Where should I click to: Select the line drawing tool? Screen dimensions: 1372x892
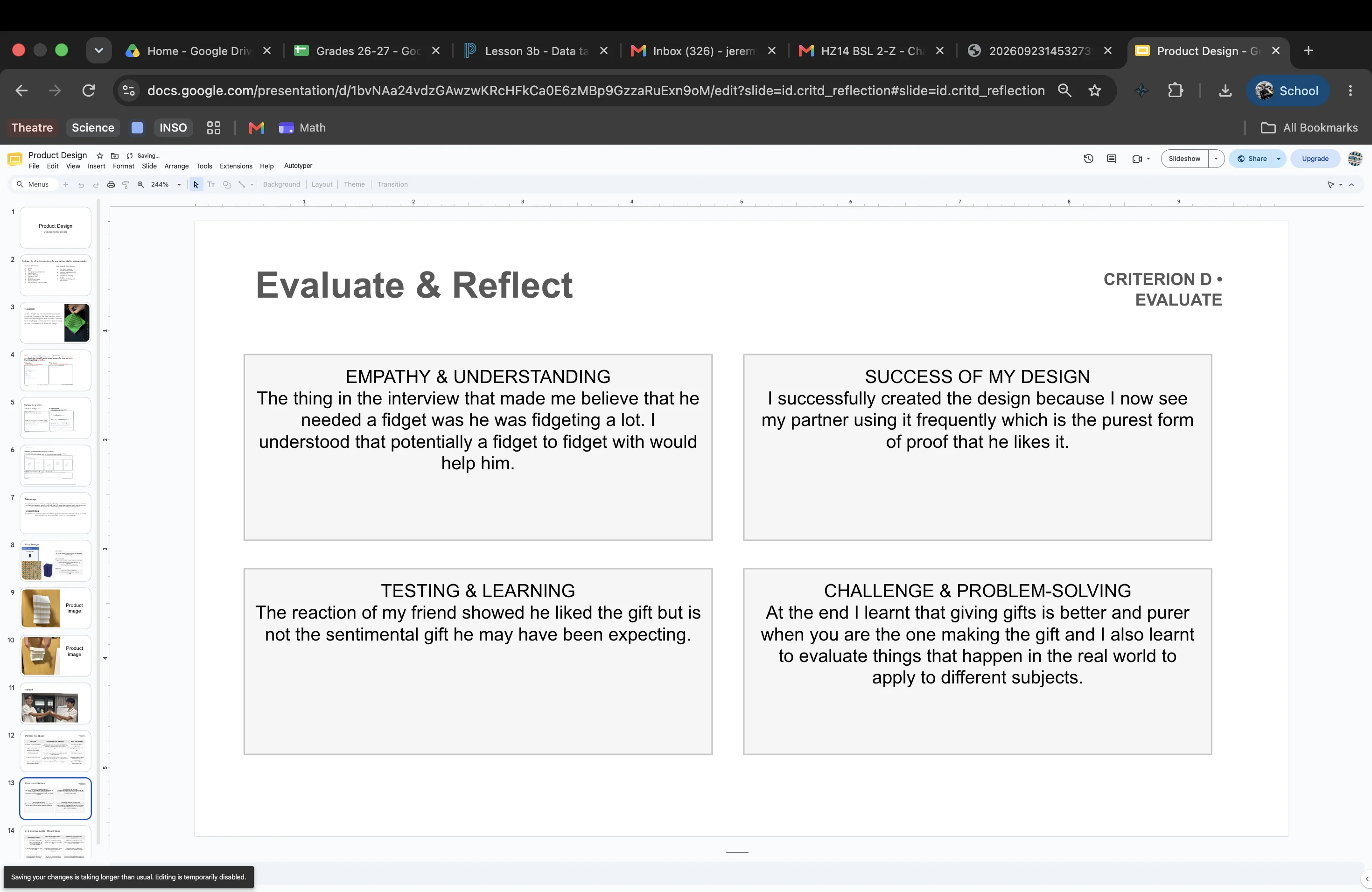click(242, 184)
